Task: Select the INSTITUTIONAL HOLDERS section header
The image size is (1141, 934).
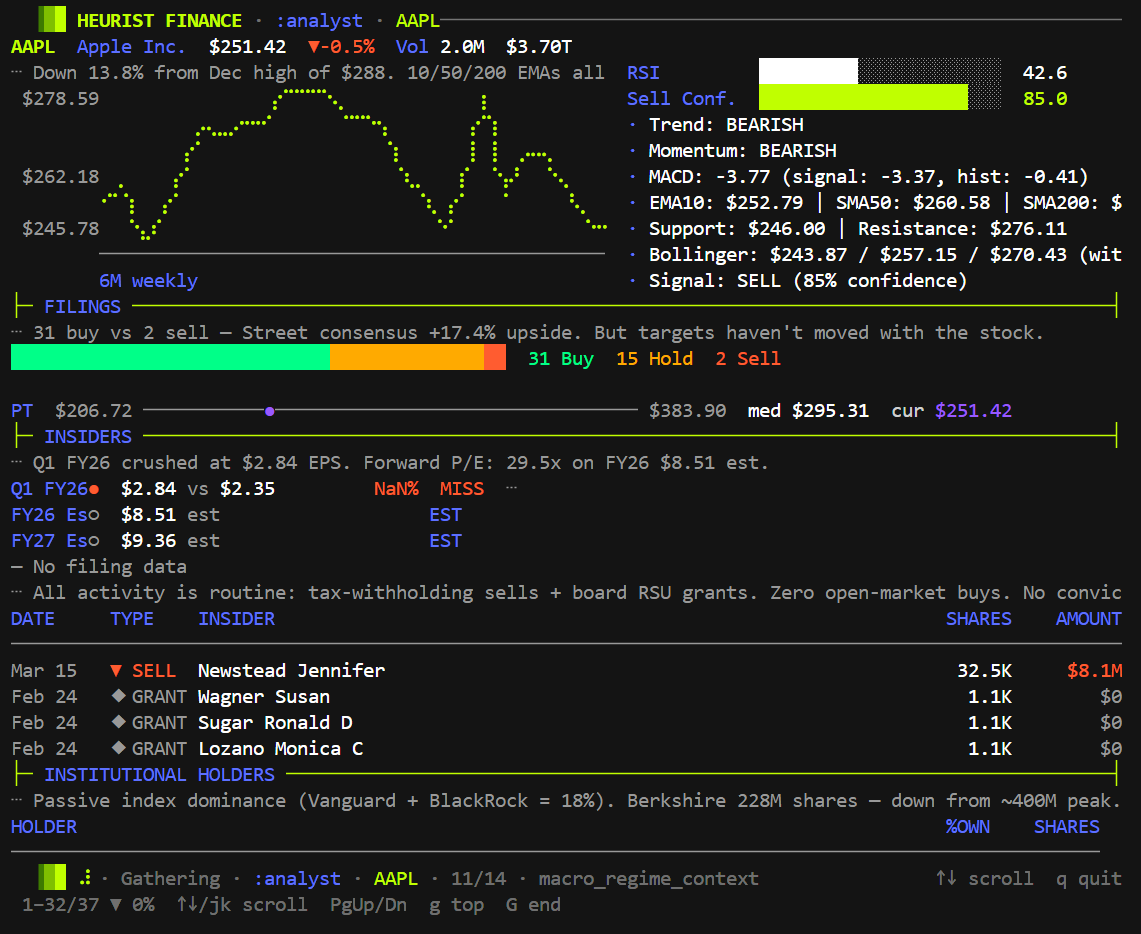Action: click(x=159, y=775)
